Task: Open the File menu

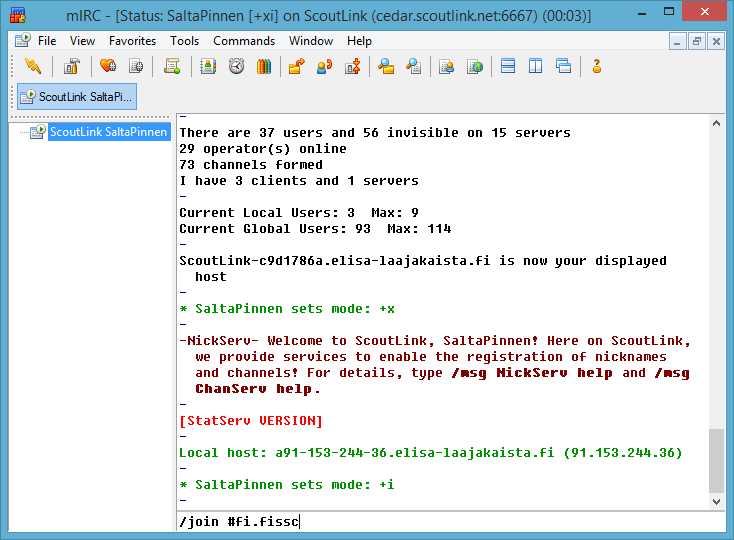Action: pyautogui.click(x=47, y=41)
